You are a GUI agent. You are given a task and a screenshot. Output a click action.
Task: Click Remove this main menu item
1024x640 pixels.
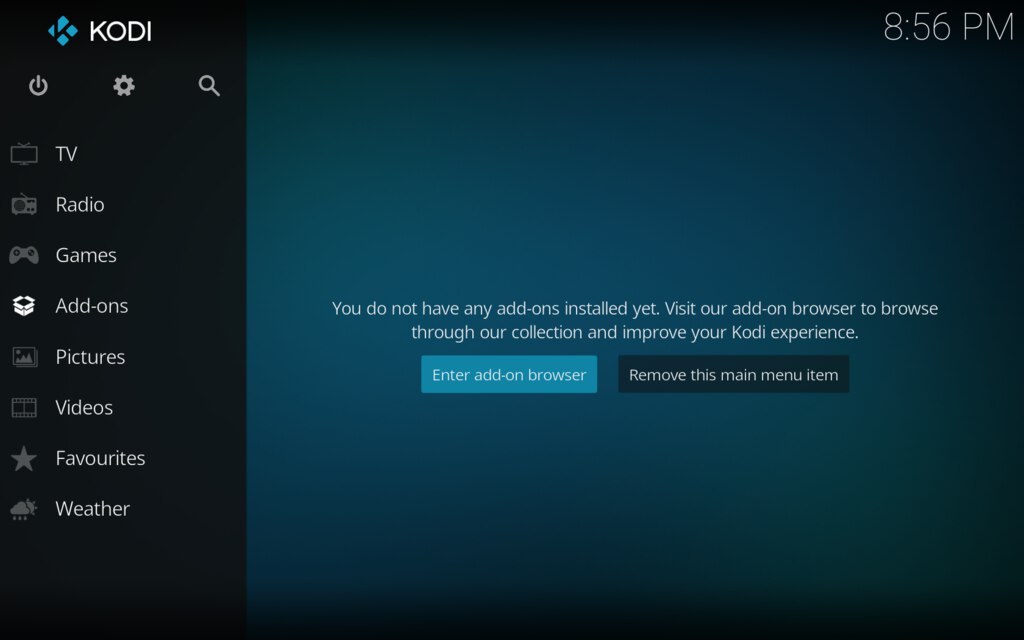[733, 375]
